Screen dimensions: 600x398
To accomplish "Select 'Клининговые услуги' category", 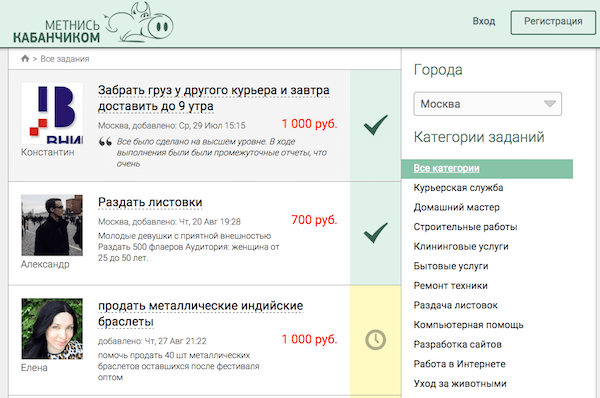I will pyautogui.click(x=461, y=246).
